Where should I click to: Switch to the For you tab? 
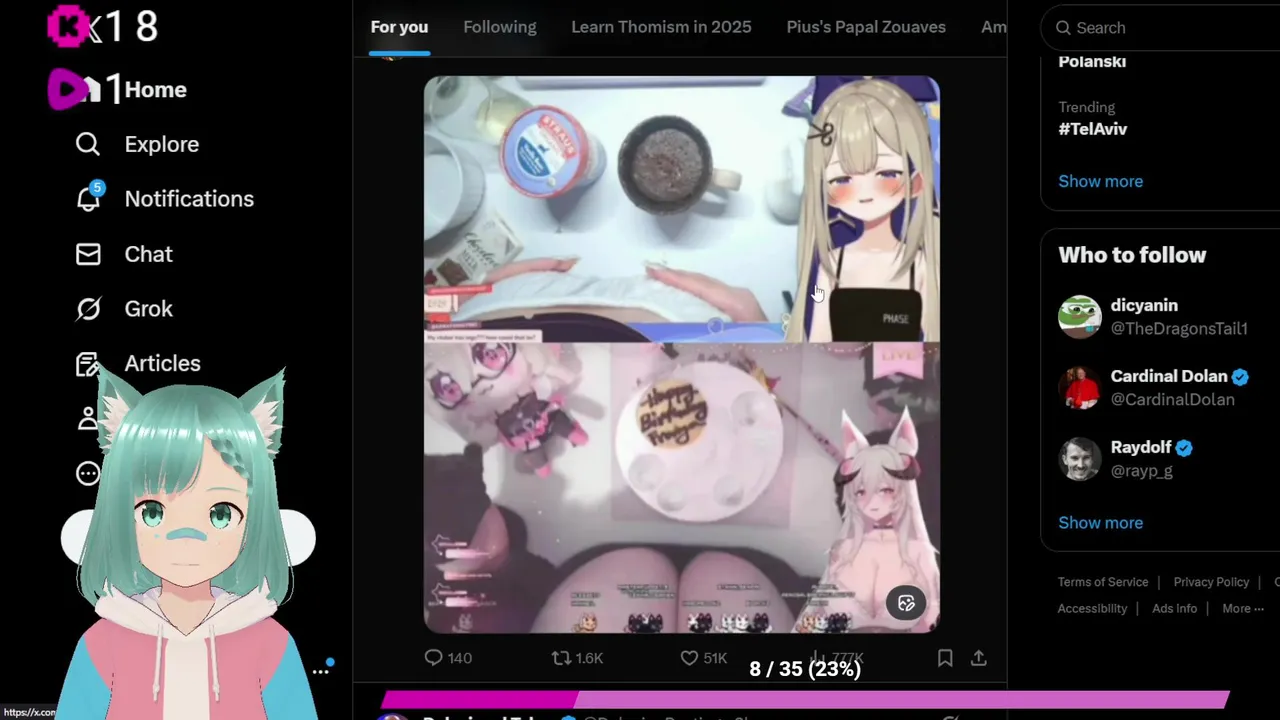pyautogui.click(x=399, y=27)
